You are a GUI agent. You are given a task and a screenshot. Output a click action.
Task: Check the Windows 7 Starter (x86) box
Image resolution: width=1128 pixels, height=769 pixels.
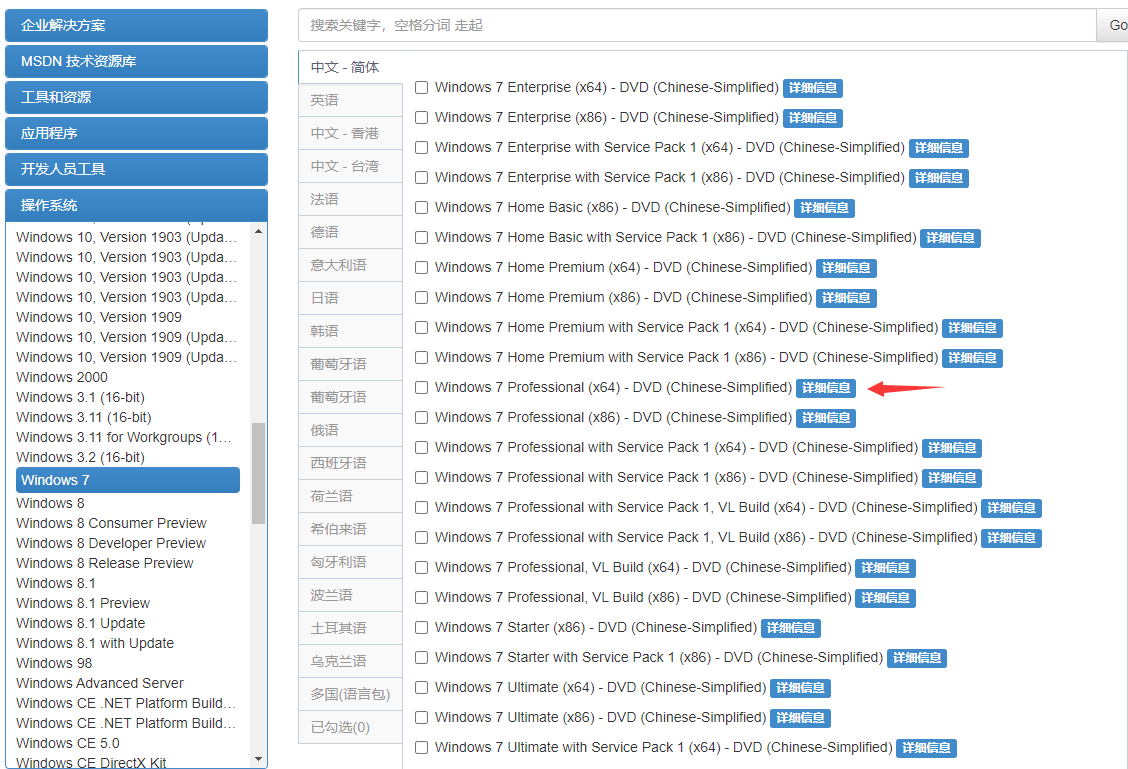point(421,627)
